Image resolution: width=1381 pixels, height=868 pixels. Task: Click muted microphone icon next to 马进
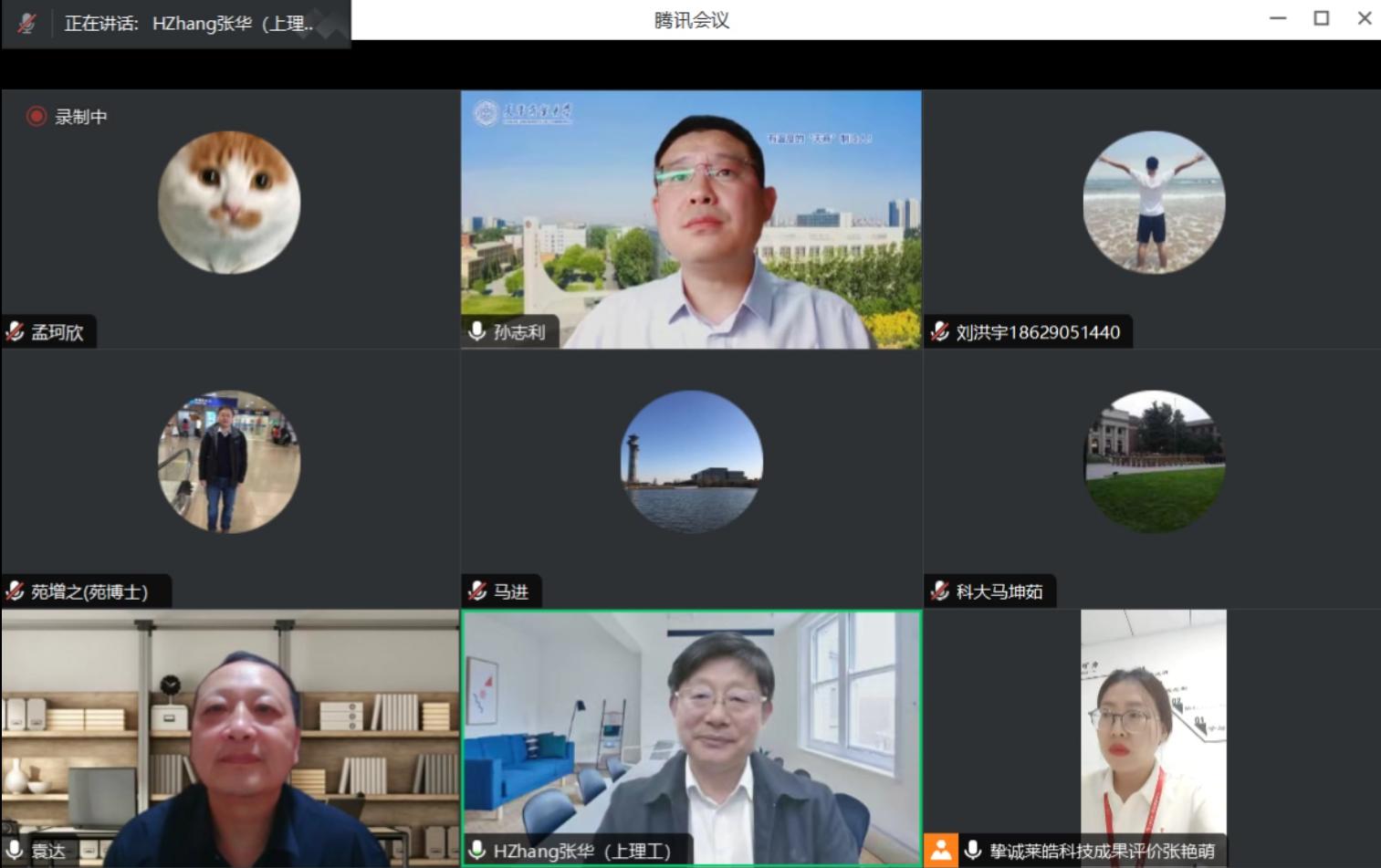(x=477, y=591)
